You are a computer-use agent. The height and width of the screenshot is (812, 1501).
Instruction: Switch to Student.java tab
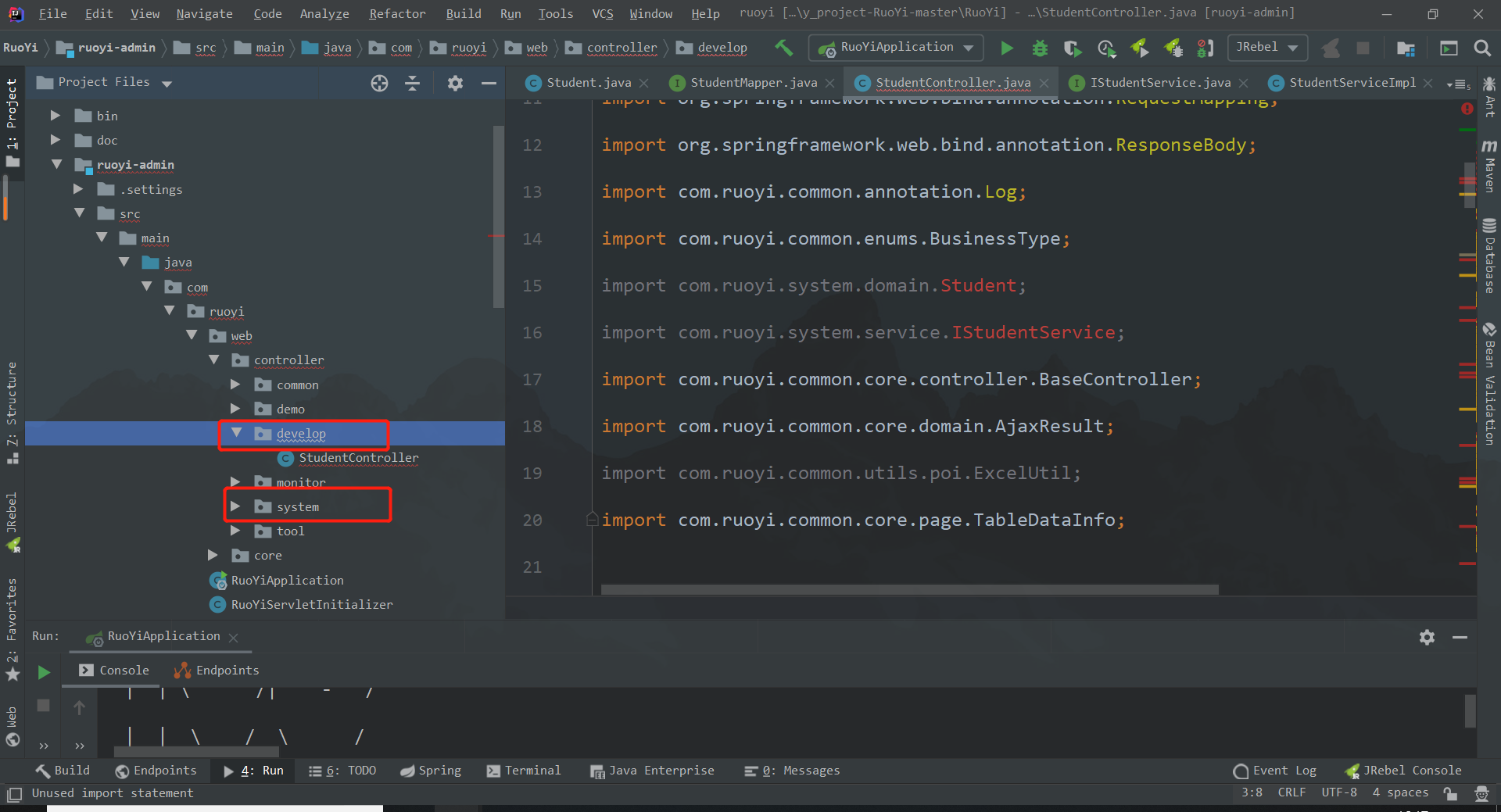coord(589,83)
